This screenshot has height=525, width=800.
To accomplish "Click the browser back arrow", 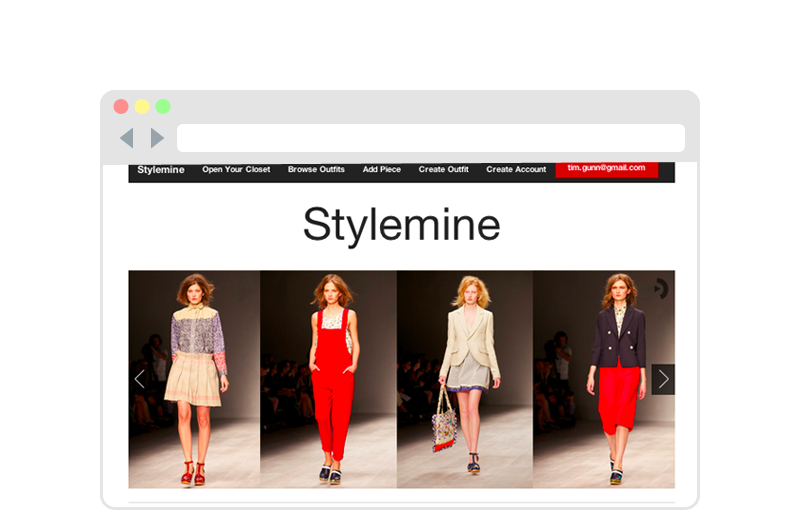I will tap(127, 138).
